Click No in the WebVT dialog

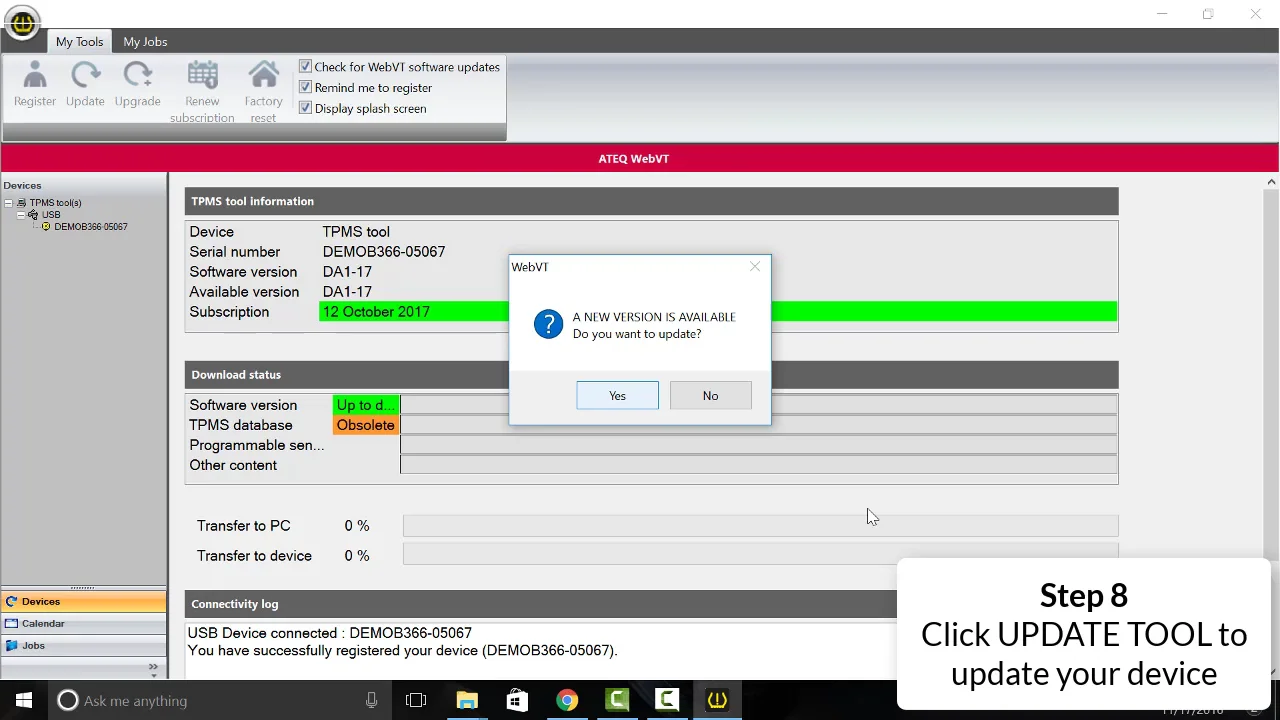coord(710,396)
